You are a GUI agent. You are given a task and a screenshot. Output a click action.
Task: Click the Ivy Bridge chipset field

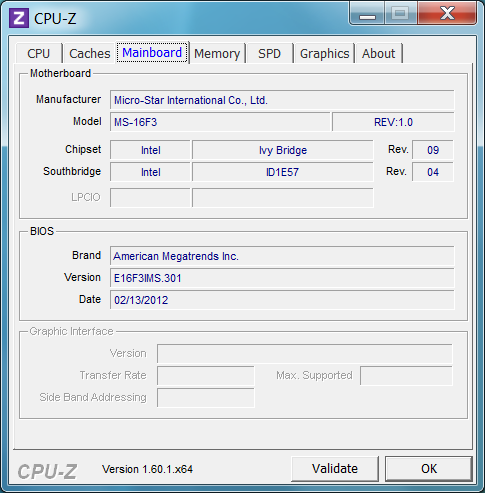[x=283, y=150]
